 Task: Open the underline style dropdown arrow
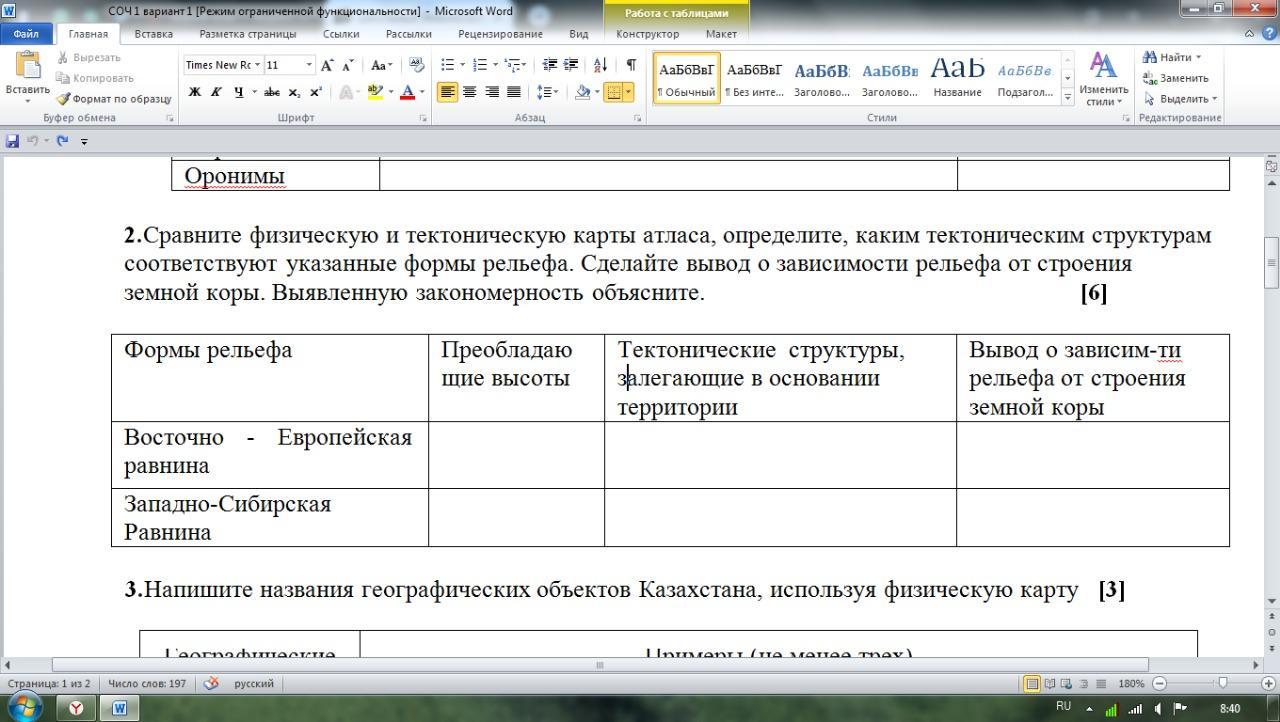(254, 92)
